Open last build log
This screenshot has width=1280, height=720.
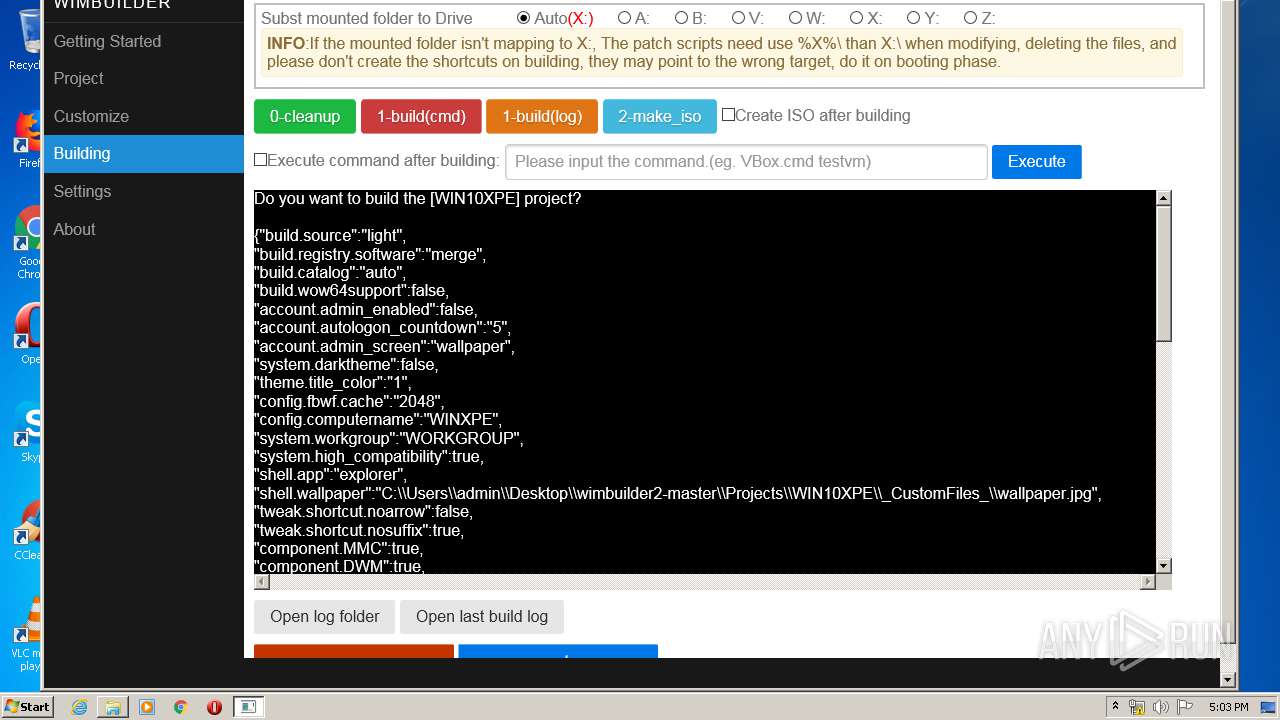click(482, 617)
